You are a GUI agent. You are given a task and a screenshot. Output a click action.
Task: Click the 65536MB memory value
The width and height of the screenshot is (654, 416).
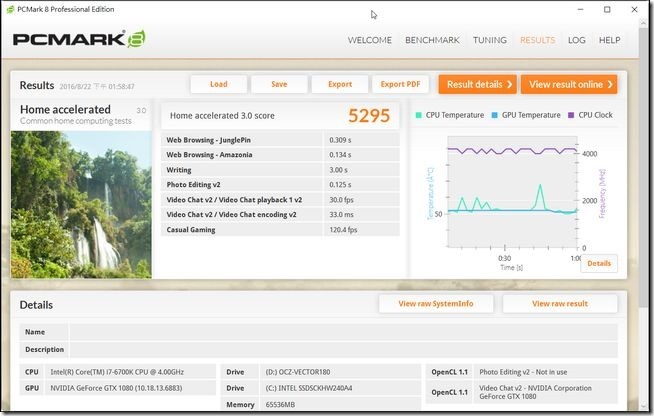[x=280, y=404]
